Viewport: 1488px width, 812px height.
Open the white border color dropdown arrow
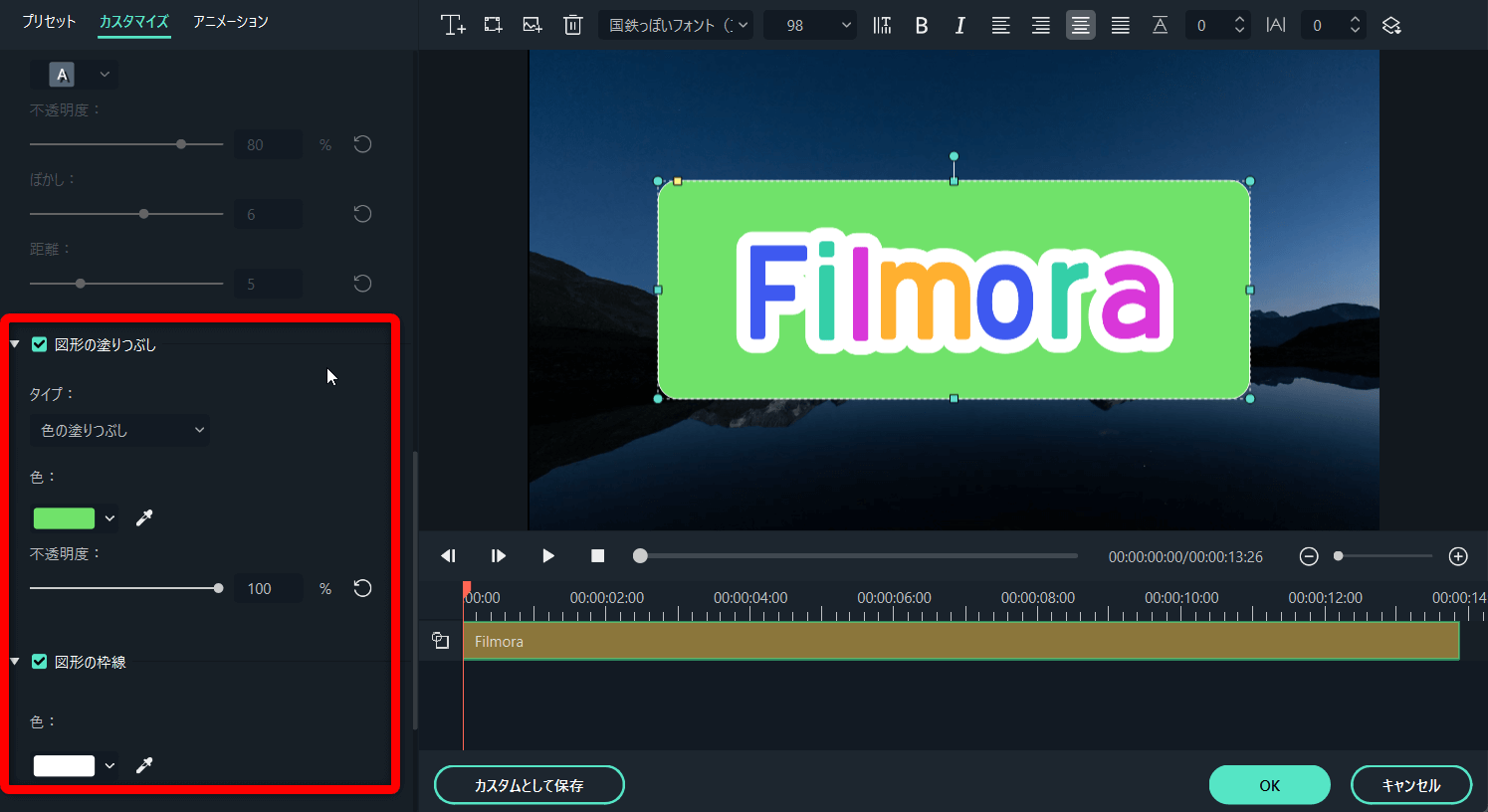[109, 766]
